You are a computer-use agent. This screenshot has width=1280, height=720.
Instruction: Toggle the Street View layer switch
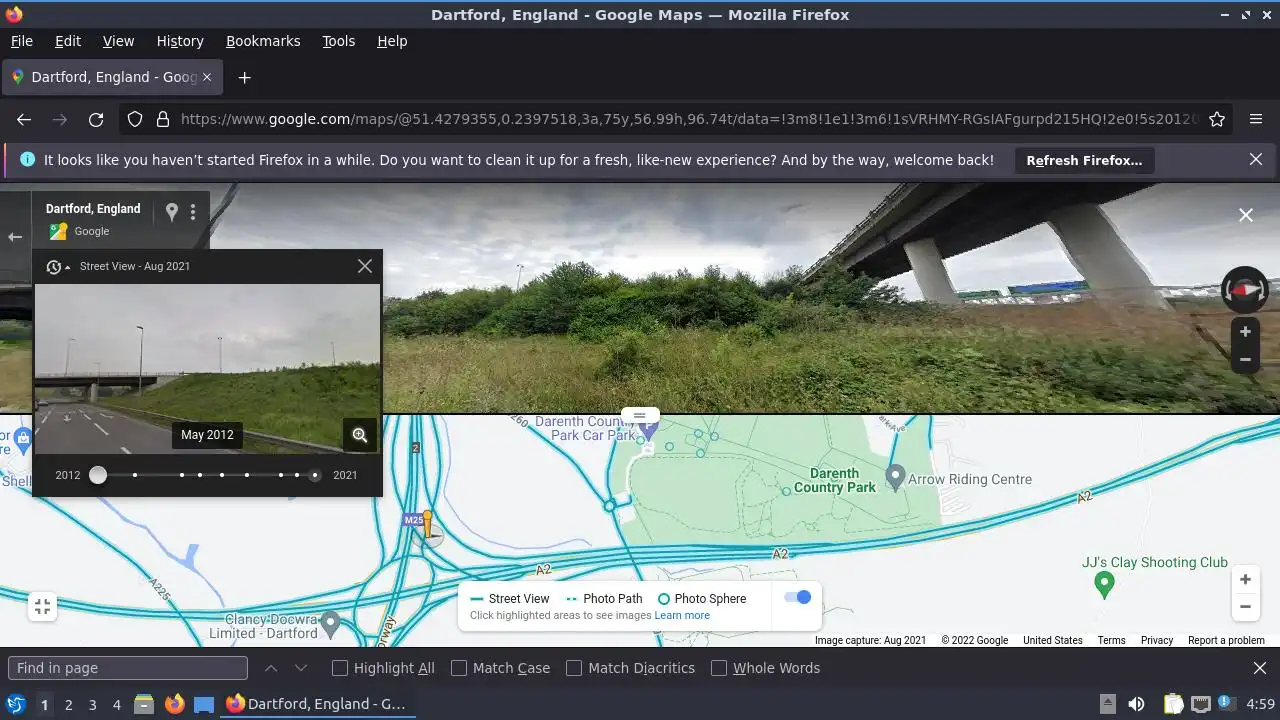(x=797, y=597)
